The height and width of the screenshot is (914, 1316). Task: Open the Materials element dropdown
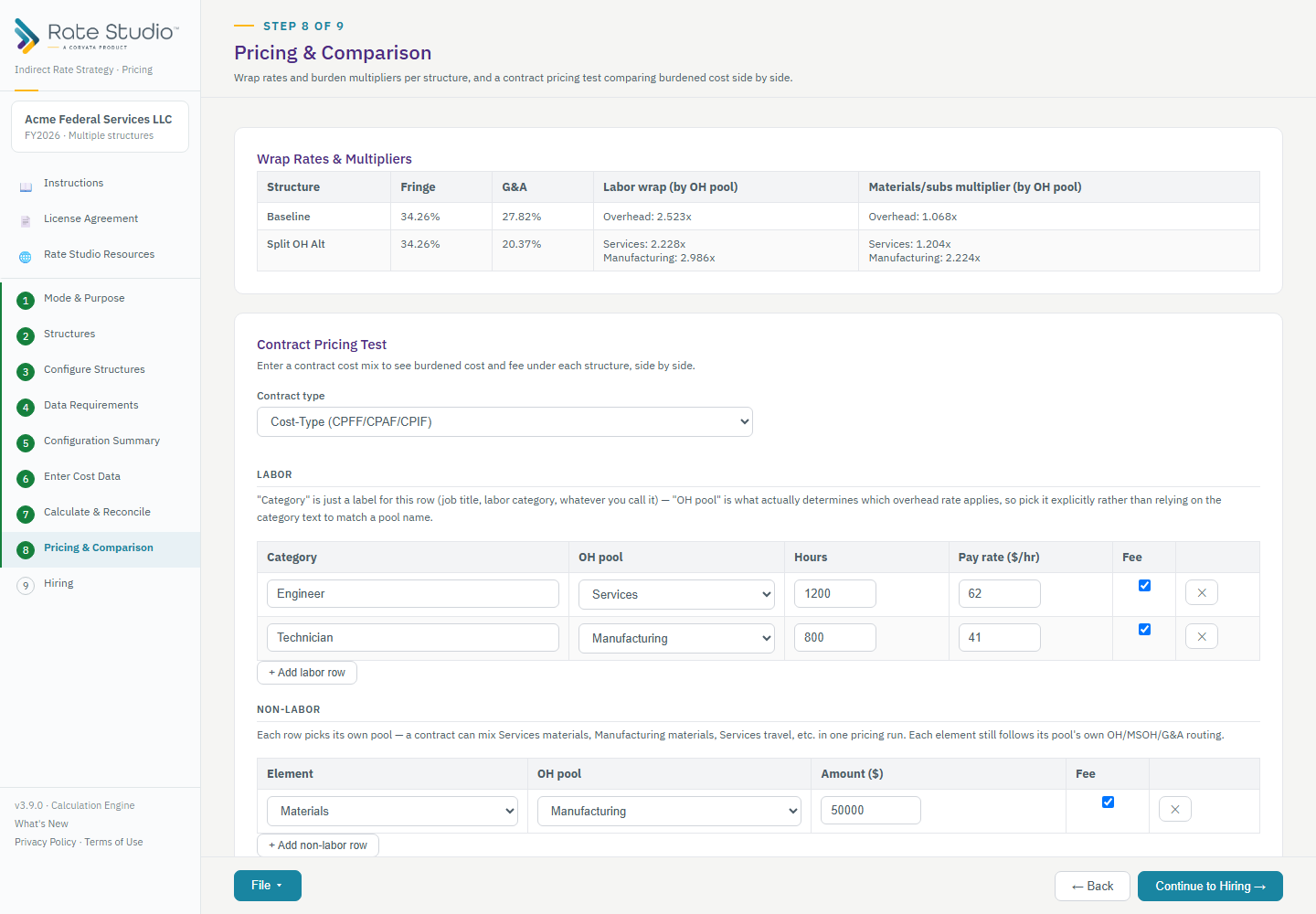(x=392, y=811)
